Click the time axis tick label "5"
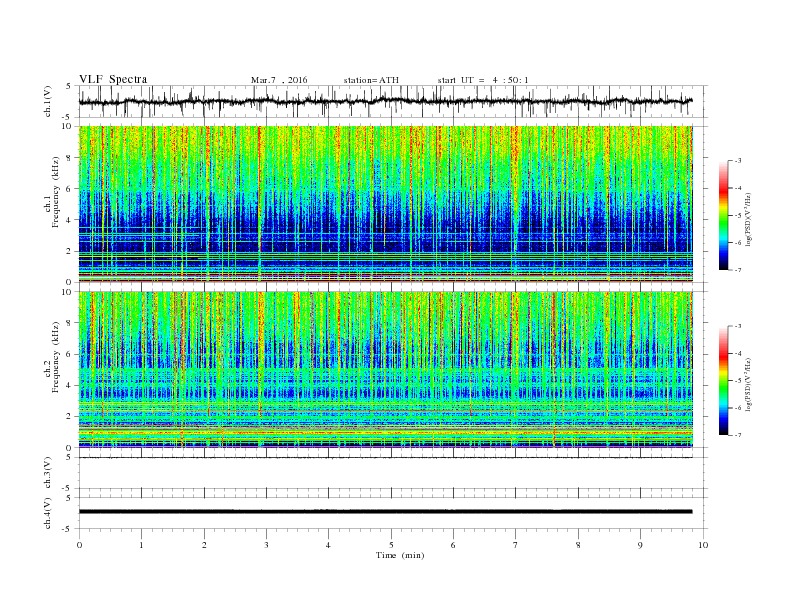The width and height of the screenshot is (792, 612). [391, 545]
